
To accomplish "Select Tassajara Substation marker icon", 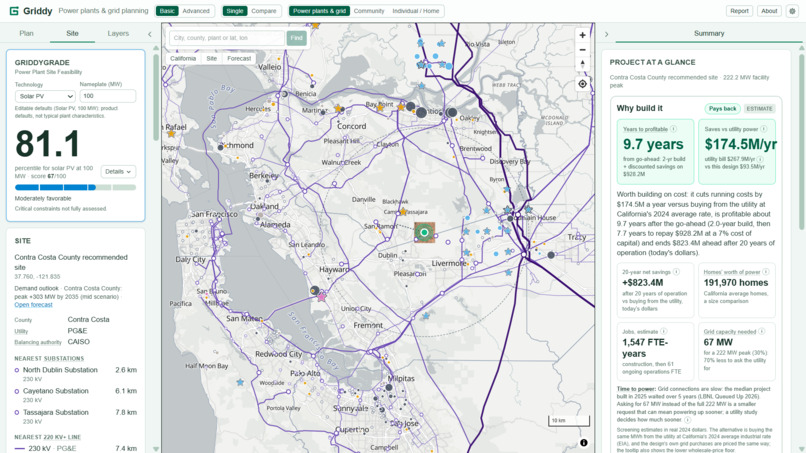I will click(17, 412).
